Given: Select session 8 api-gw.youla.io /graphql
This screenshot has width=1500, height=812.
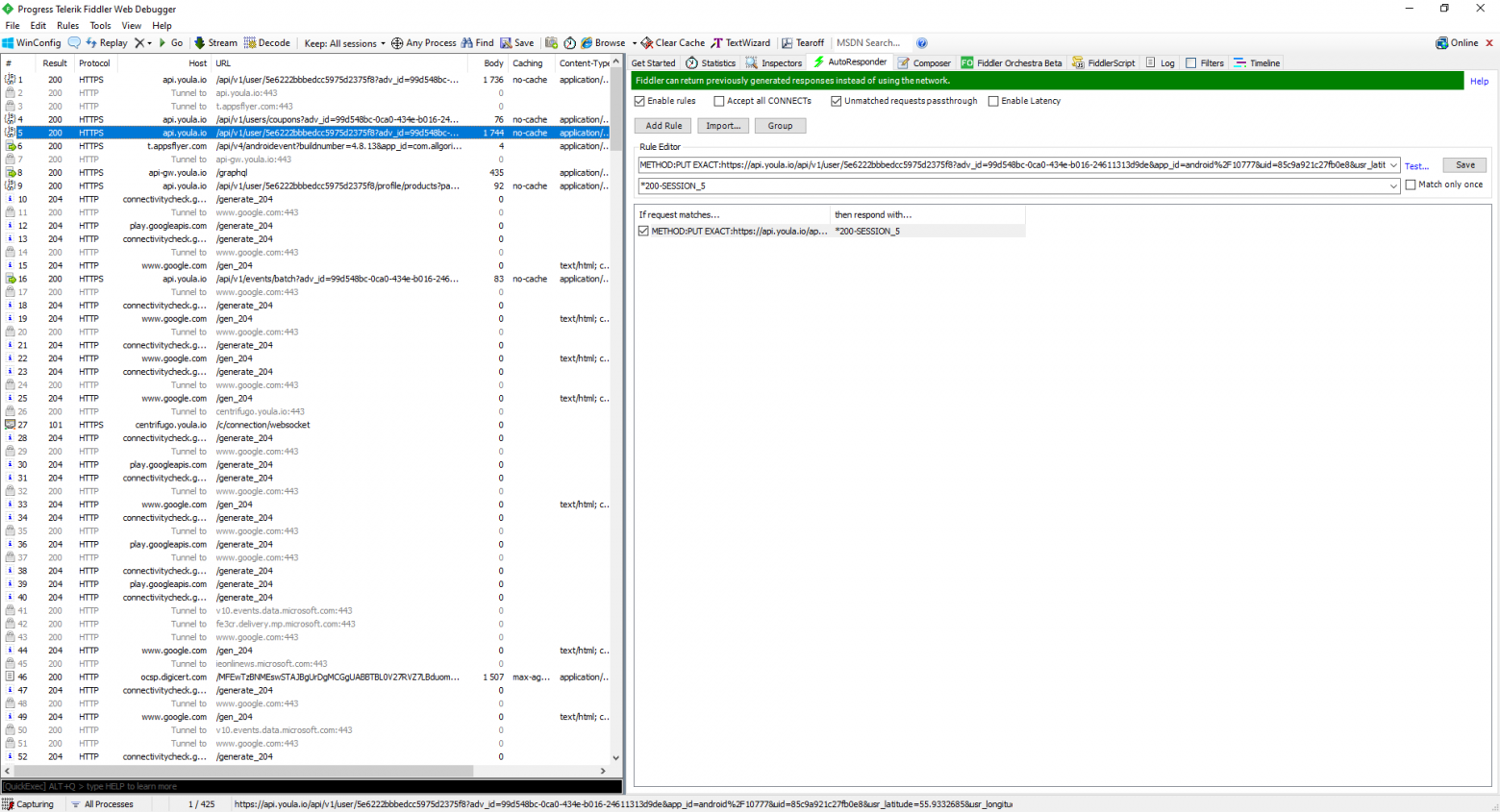Looking at the screenshot, I should (x=306, y=173).
